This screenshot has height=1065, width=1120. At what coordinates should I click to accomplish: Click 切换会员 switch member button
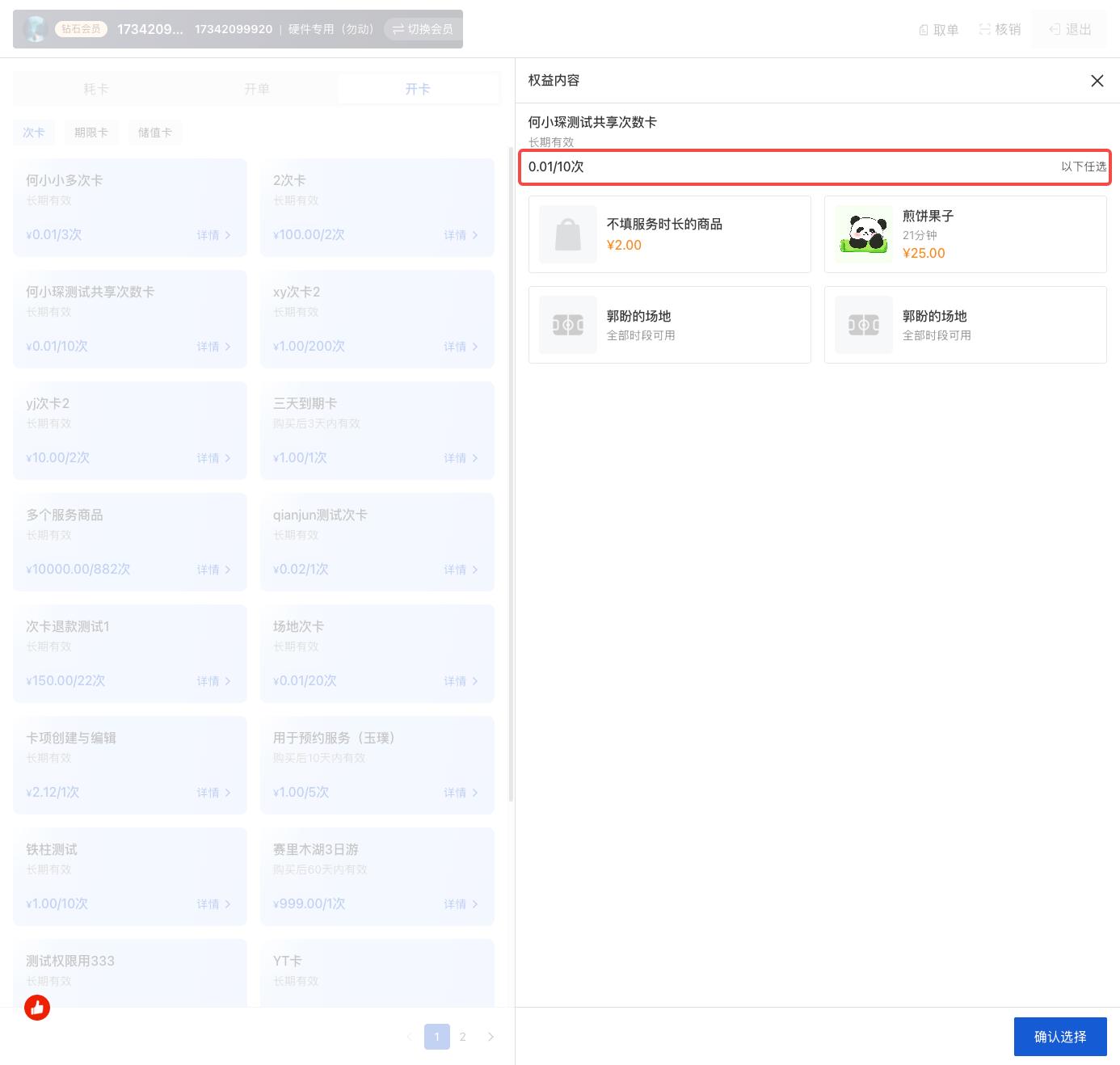[x=423, y=29]
